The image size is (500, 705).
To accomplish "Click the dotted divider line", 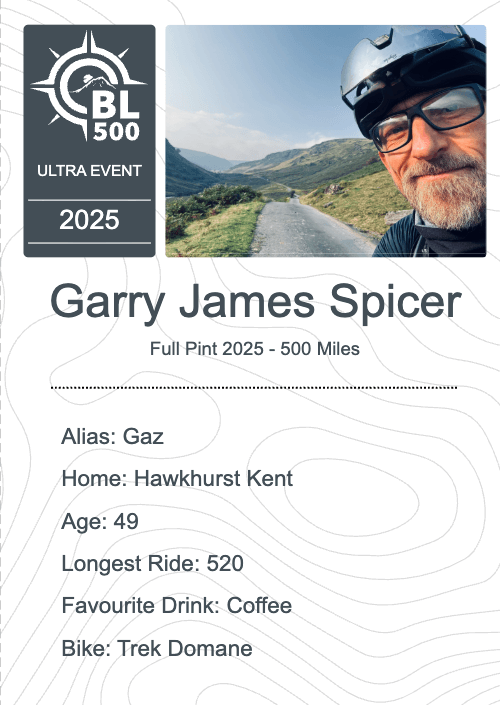I will pos(254,387).
